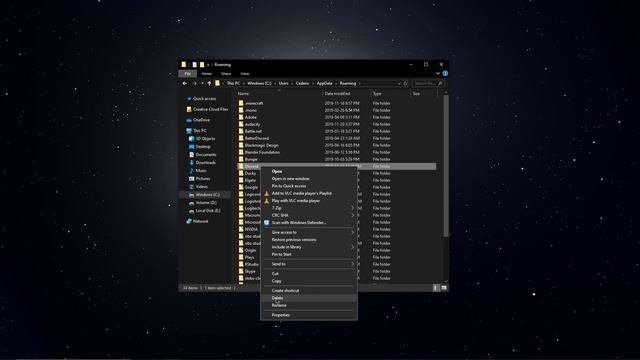
Task: Click the Refresh button in address bar
Action: click(406, 83)
